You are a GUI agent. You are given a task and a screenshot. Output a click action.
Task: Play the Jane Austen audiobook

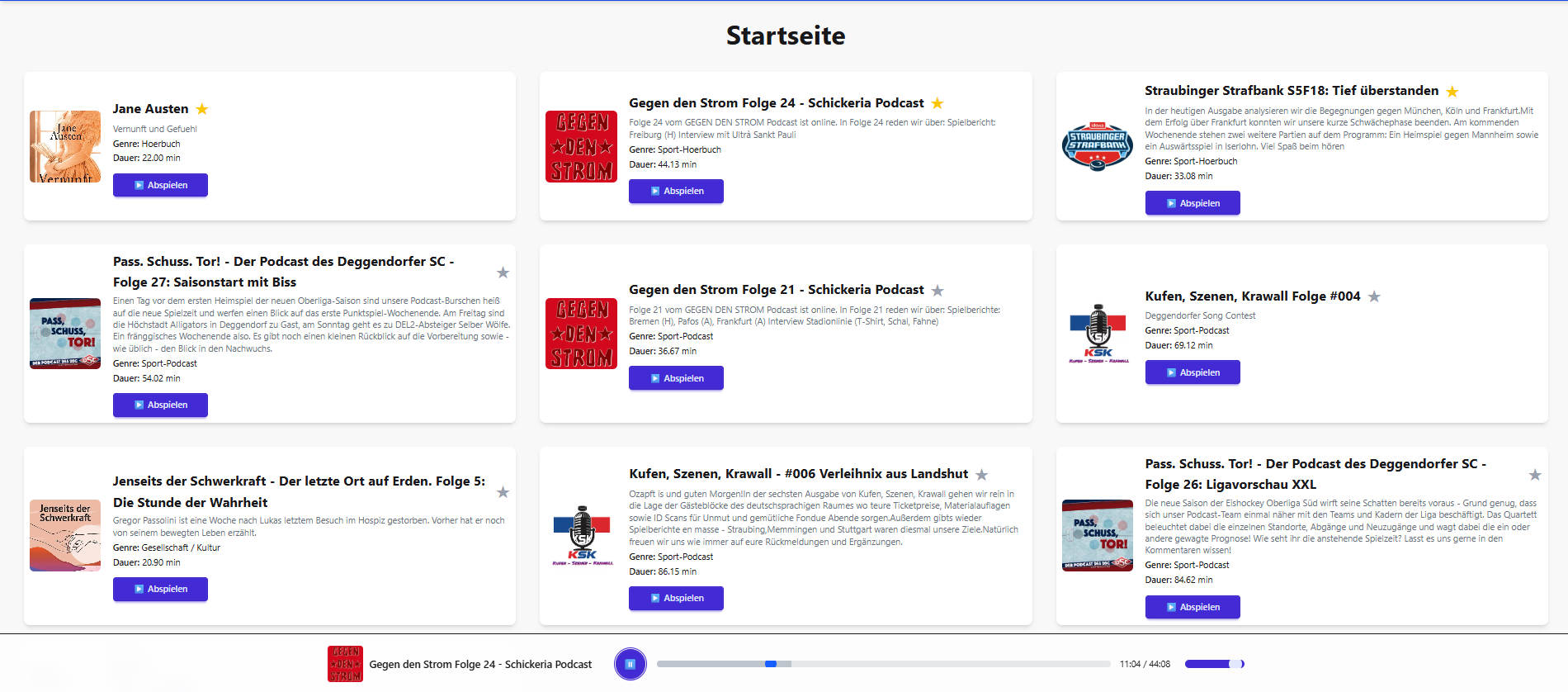(x=160, y=185)
